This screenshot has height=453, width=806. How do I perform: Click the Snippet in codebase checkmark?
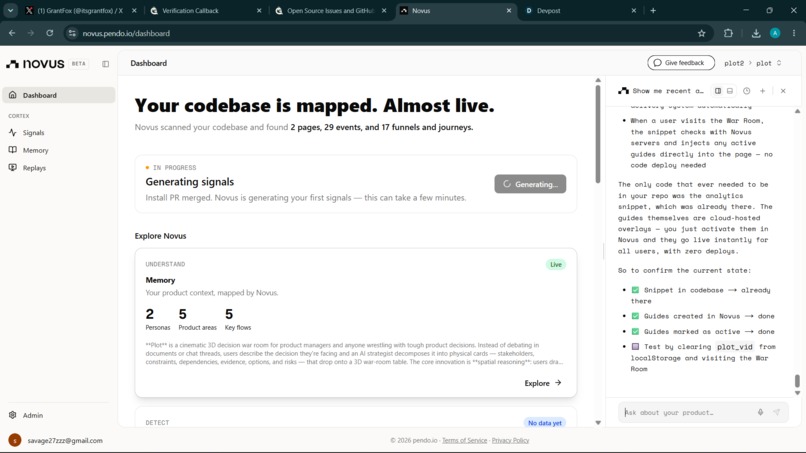pos(635,290)
